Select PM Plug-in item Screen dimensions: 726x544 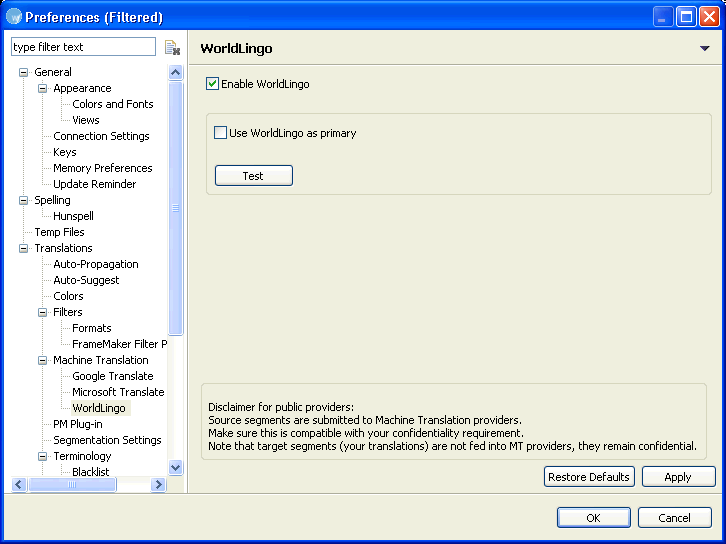pyautogui.click(x=78, y=425)
